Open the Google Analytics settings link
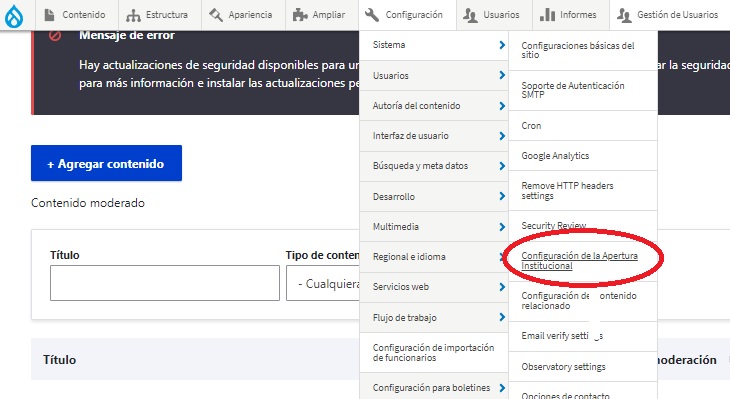 555,156
